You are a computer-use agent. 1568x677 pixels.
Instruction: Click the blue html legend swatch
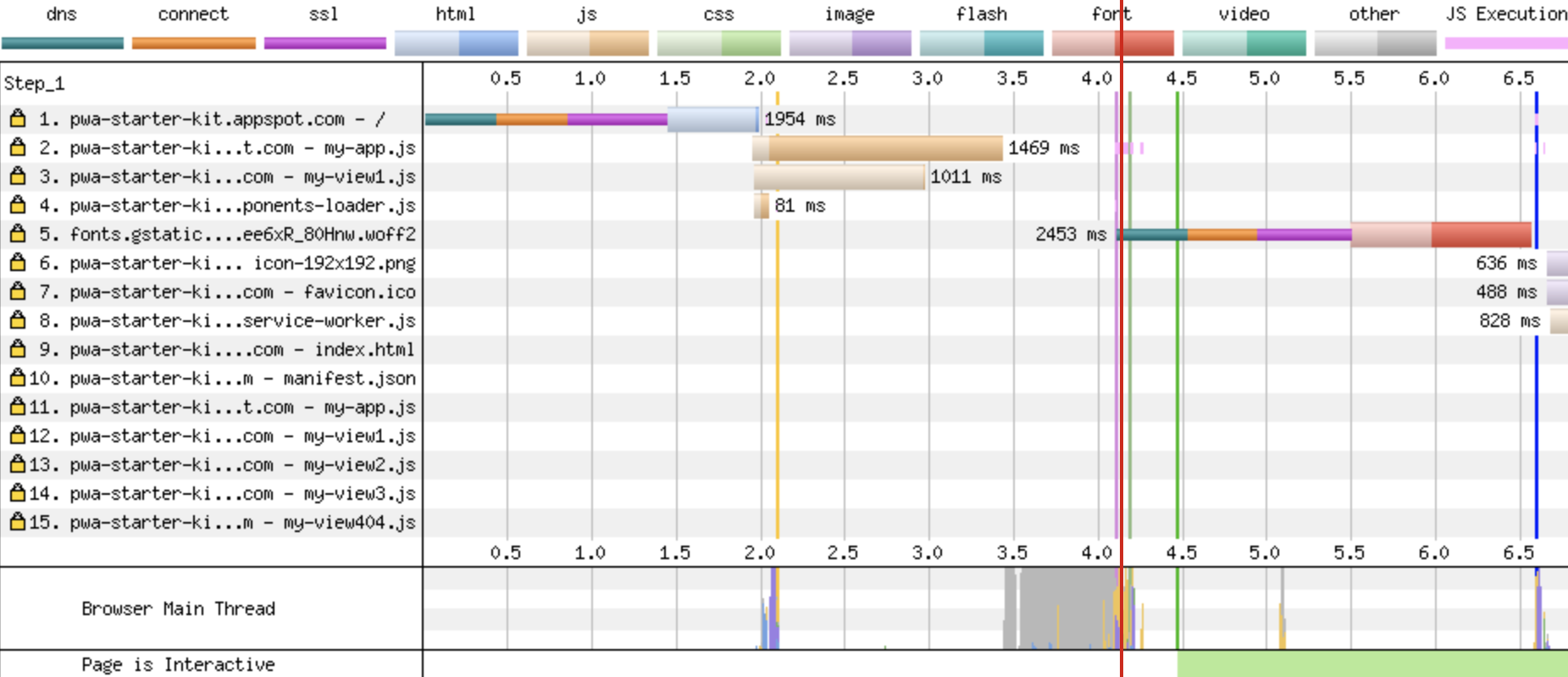pyautogui.click(x=457, y=43)
